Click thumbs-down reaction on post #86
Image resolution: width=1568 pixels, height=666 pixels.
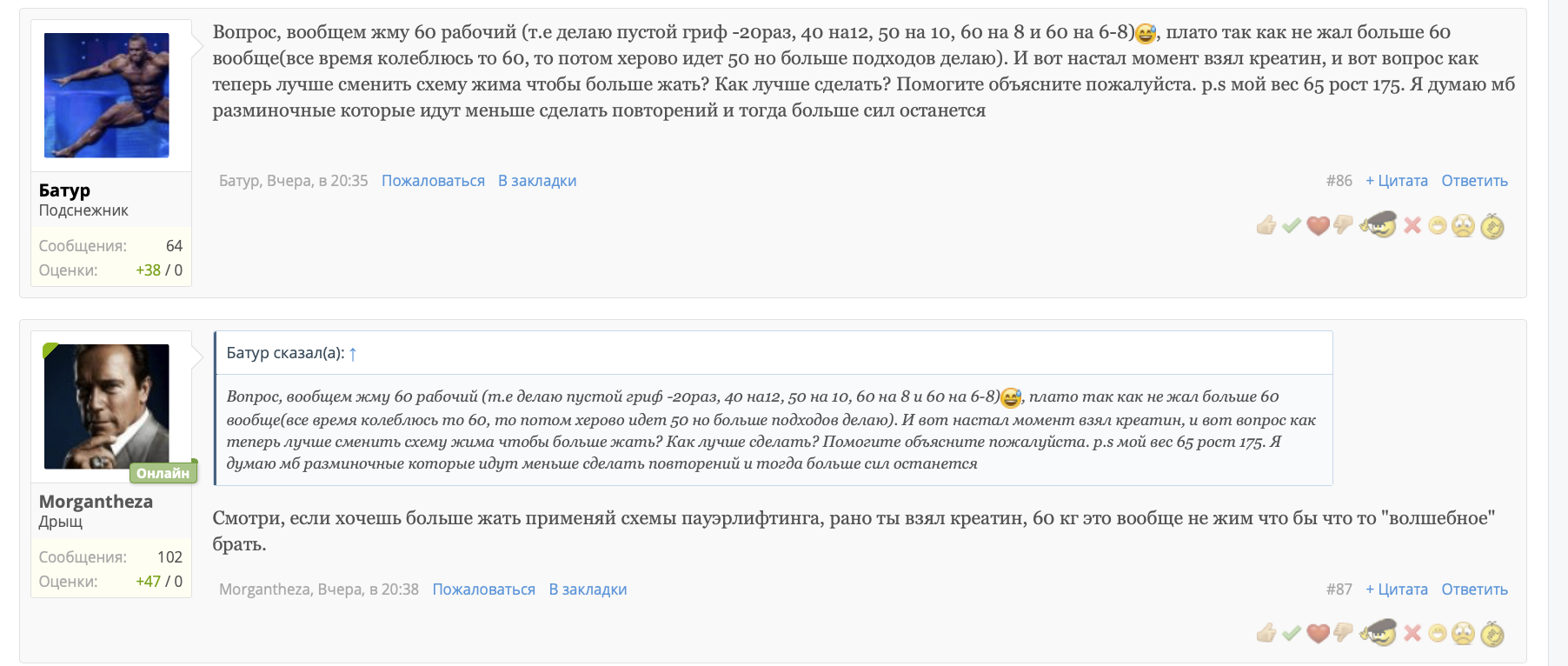[x=1343, y=225]
